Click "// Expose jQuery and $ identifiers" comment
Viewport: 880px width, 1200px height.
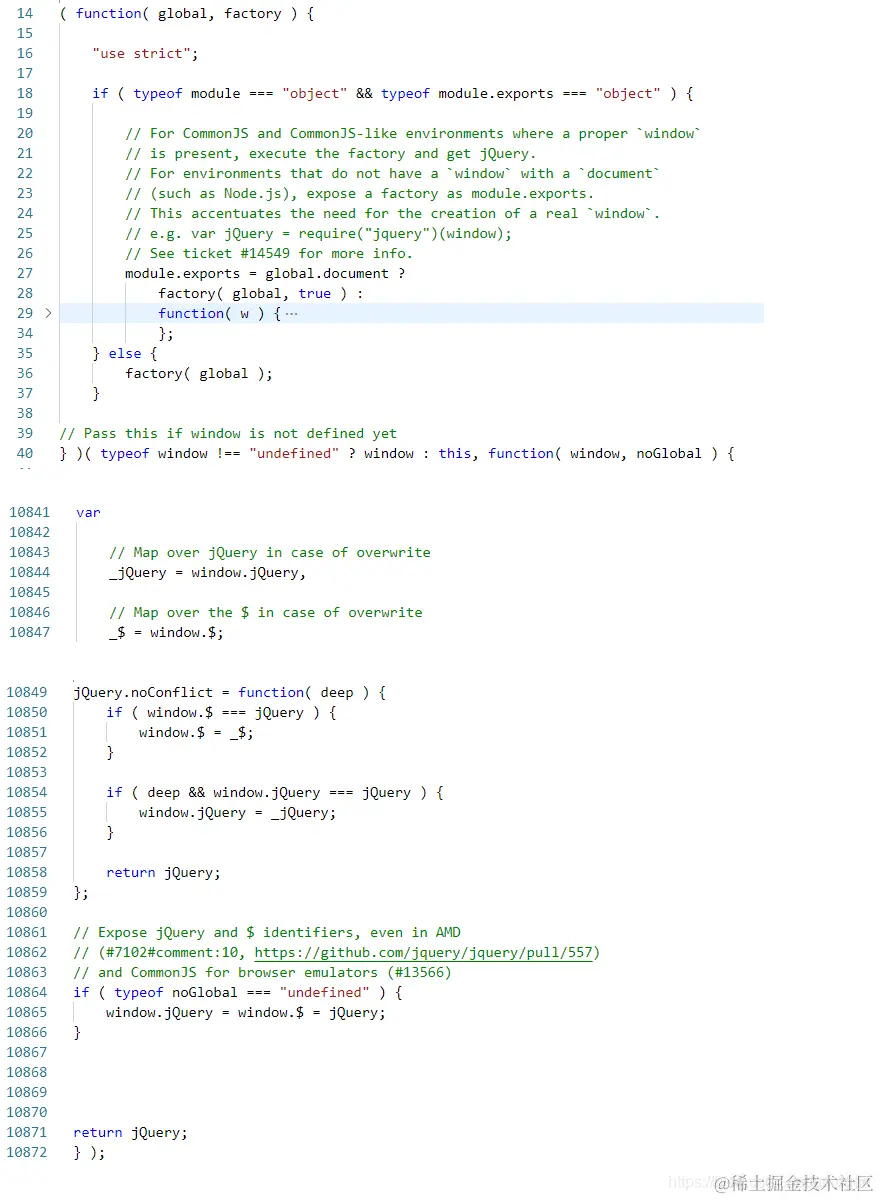click(x=267, y=932)
